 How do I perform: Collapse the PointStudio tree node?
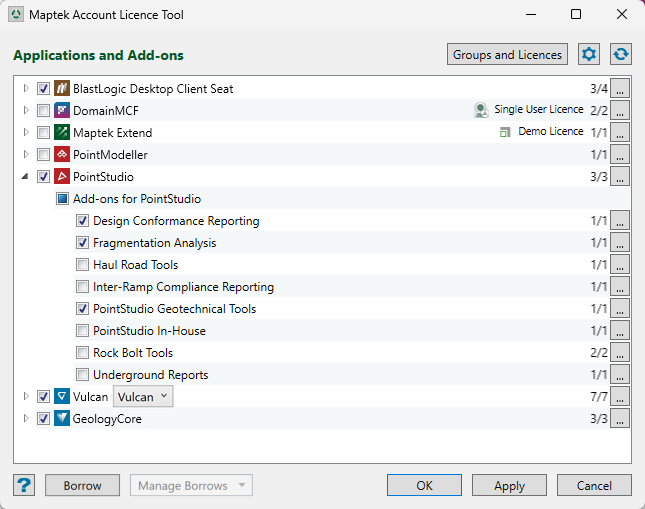pyautogui.click(x=26, y=177)
